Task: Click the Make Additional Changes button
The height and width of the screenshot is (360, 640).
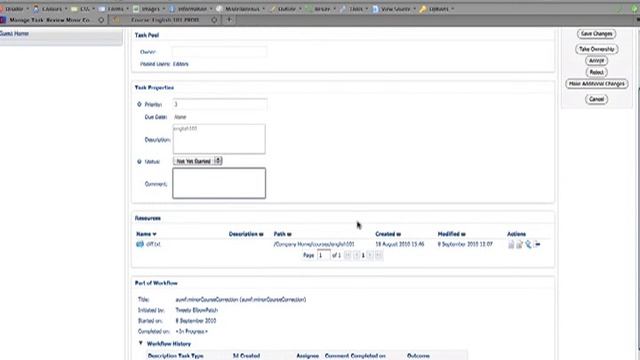Action: [x=596, y=84]
